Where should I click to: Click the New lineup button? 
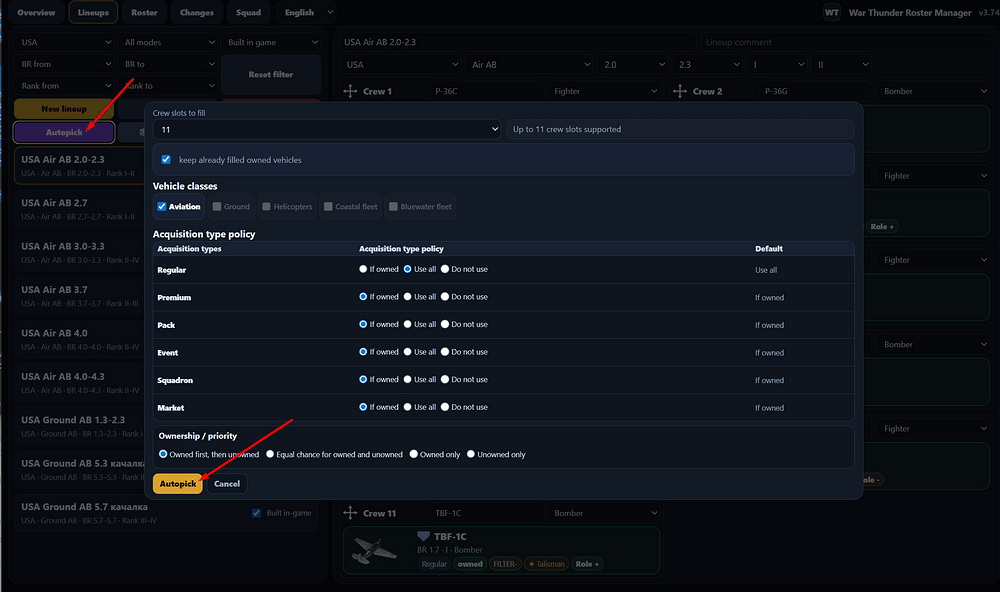point(64,109)
